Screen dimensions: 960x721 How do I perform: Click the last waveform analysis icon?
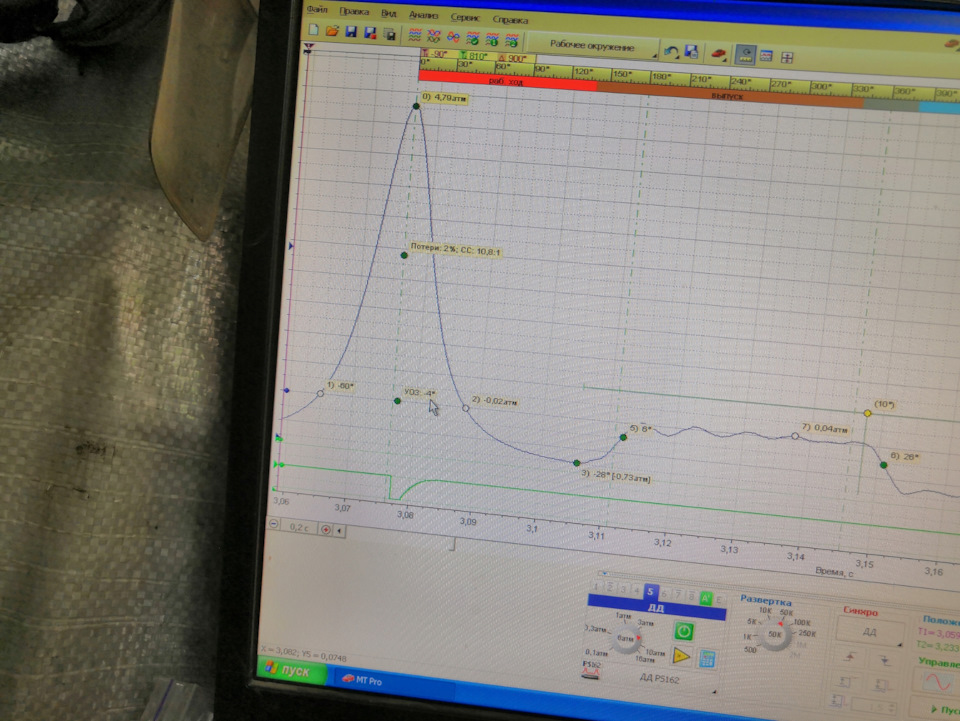512,42
